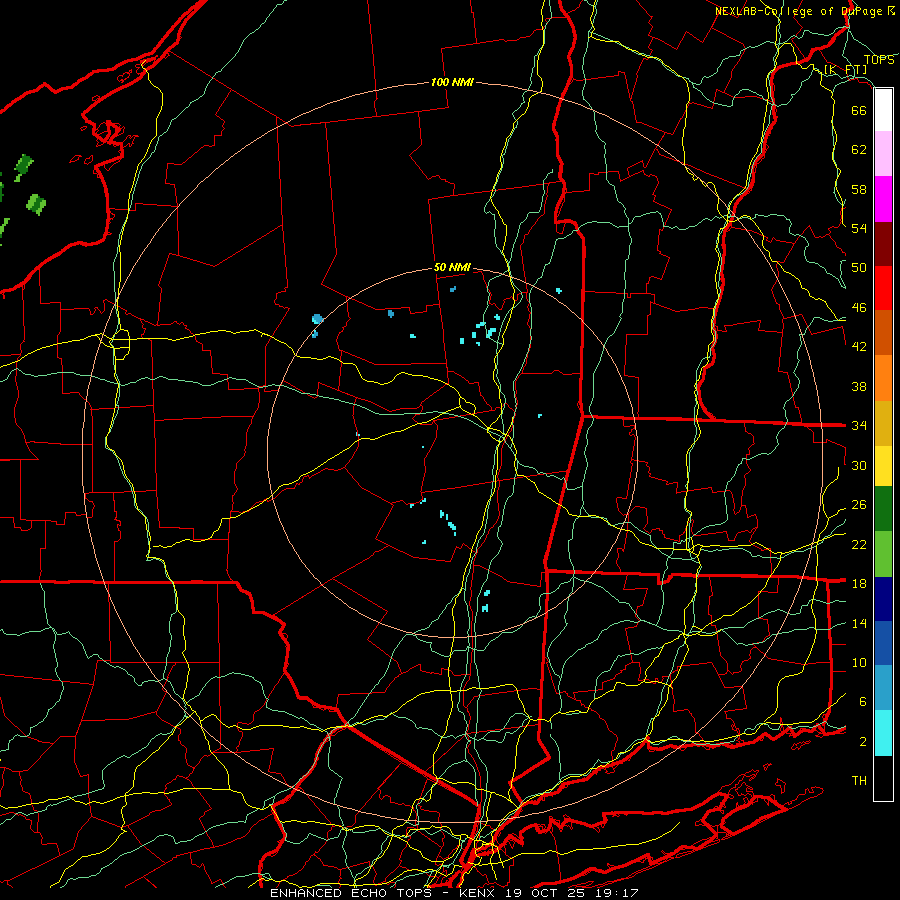Click the TH legend label
The height and width of the screenshot is (900, 900).
coord(859,781)
